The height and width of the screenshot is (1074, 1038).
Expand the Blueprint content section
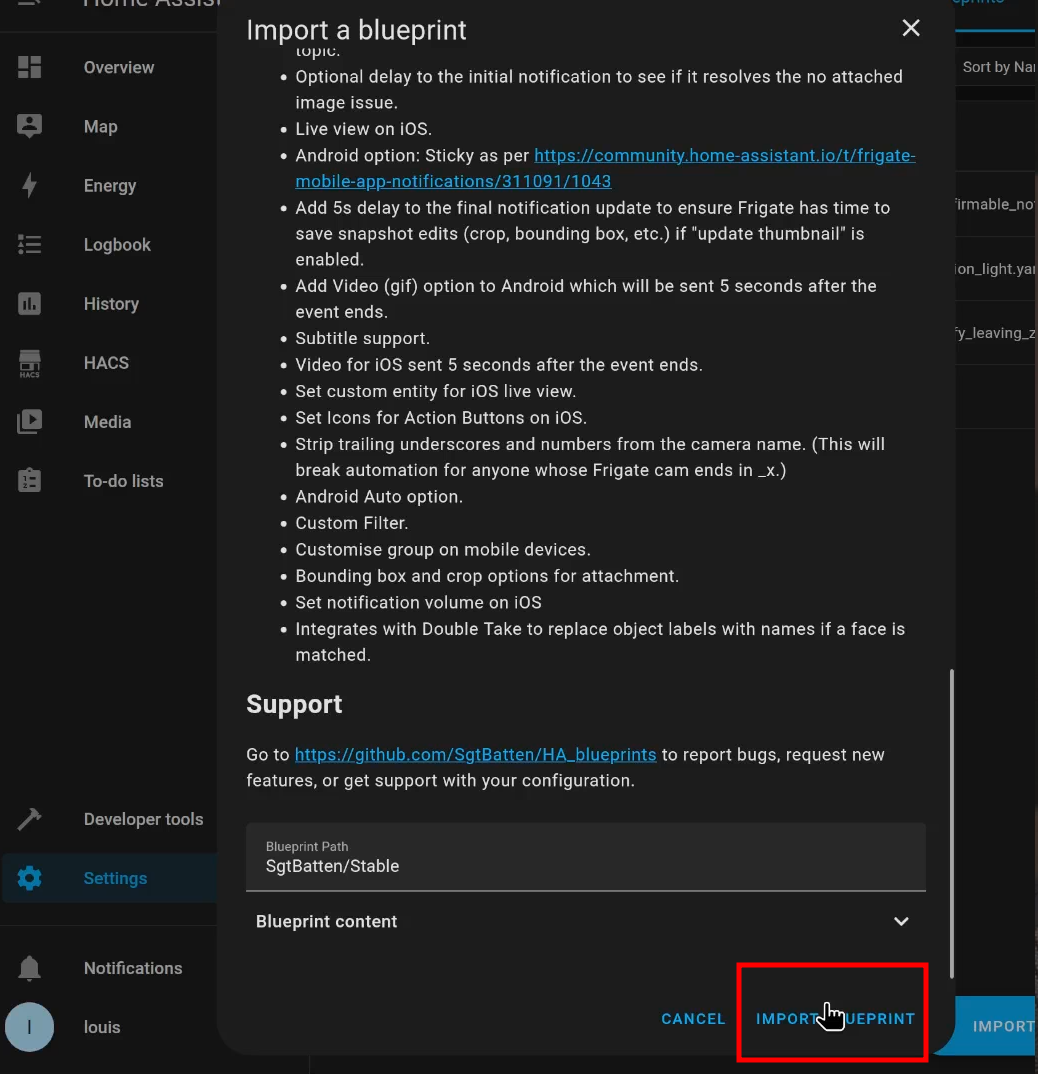586,921
